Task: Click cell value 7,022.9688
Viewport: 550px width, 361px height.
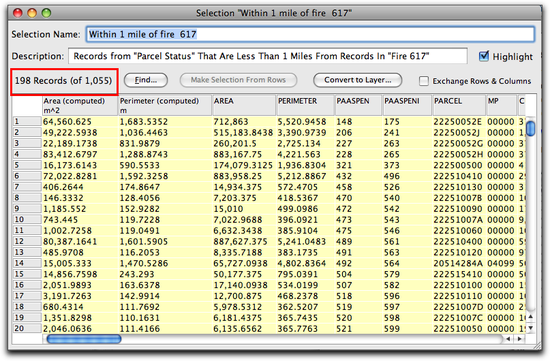Action: pyautogui.click(x=238, y=220)
